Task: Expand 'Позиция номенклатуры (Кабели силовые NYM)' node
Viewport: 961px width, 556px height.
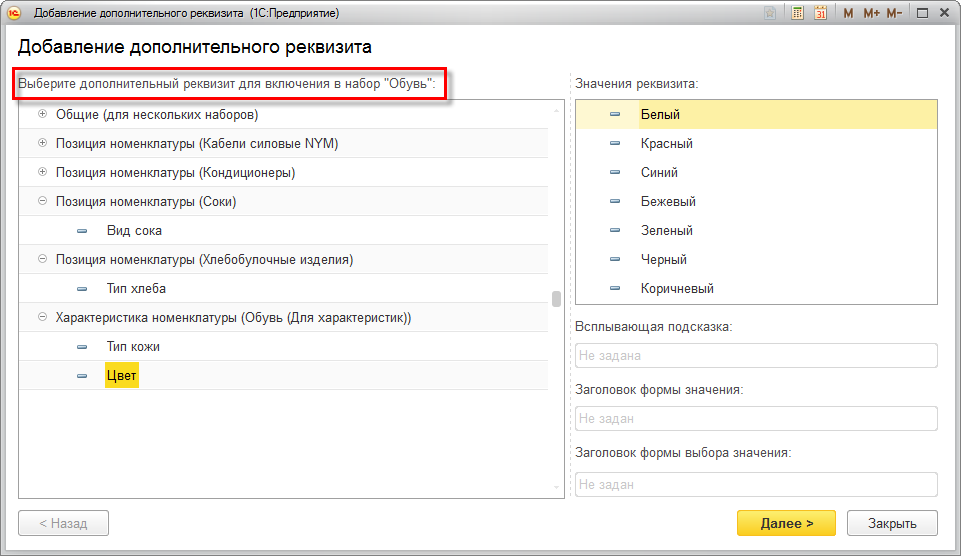Action: (x=42, y=144)
